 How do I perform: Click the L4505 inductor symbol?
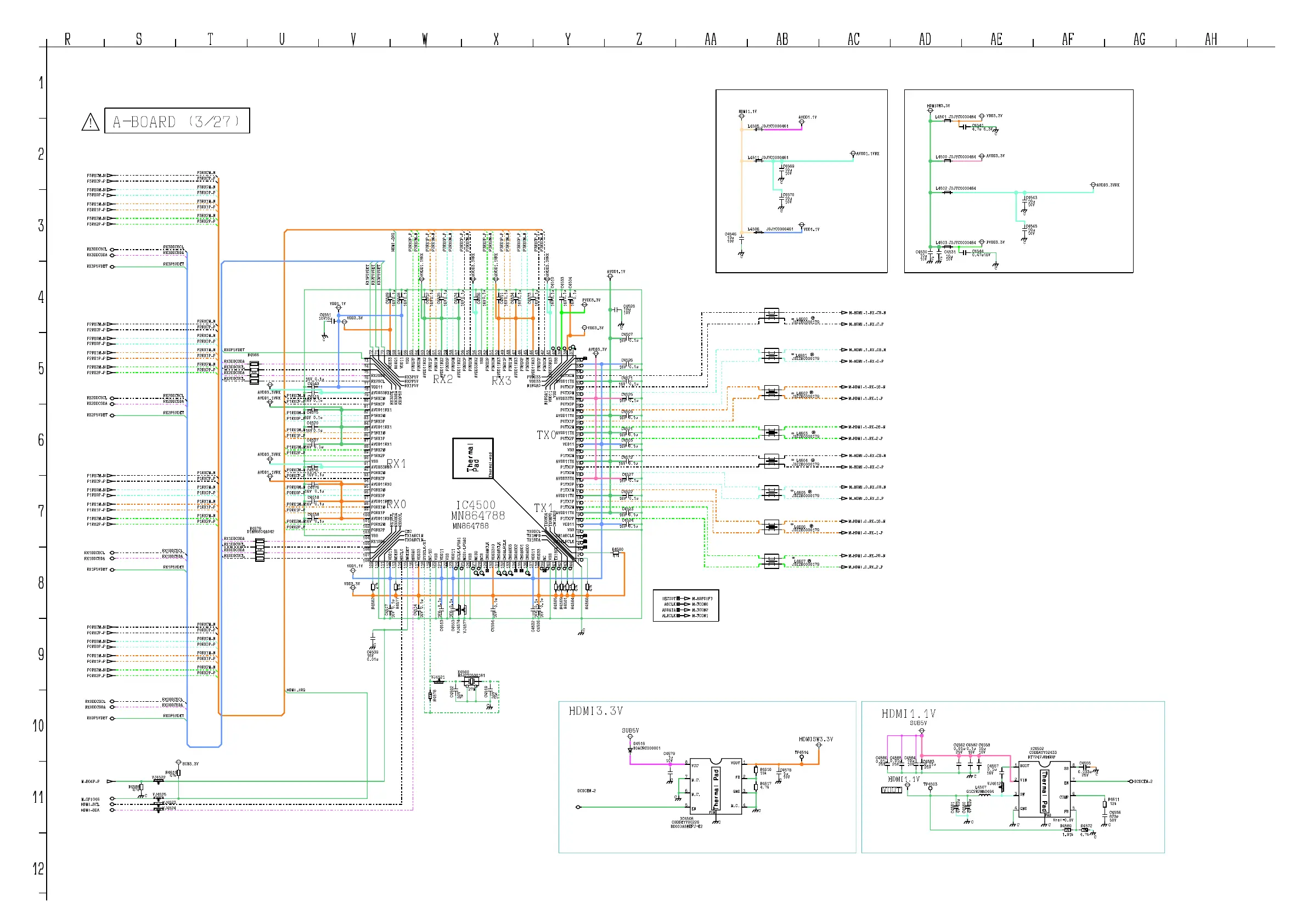(758, 129)
